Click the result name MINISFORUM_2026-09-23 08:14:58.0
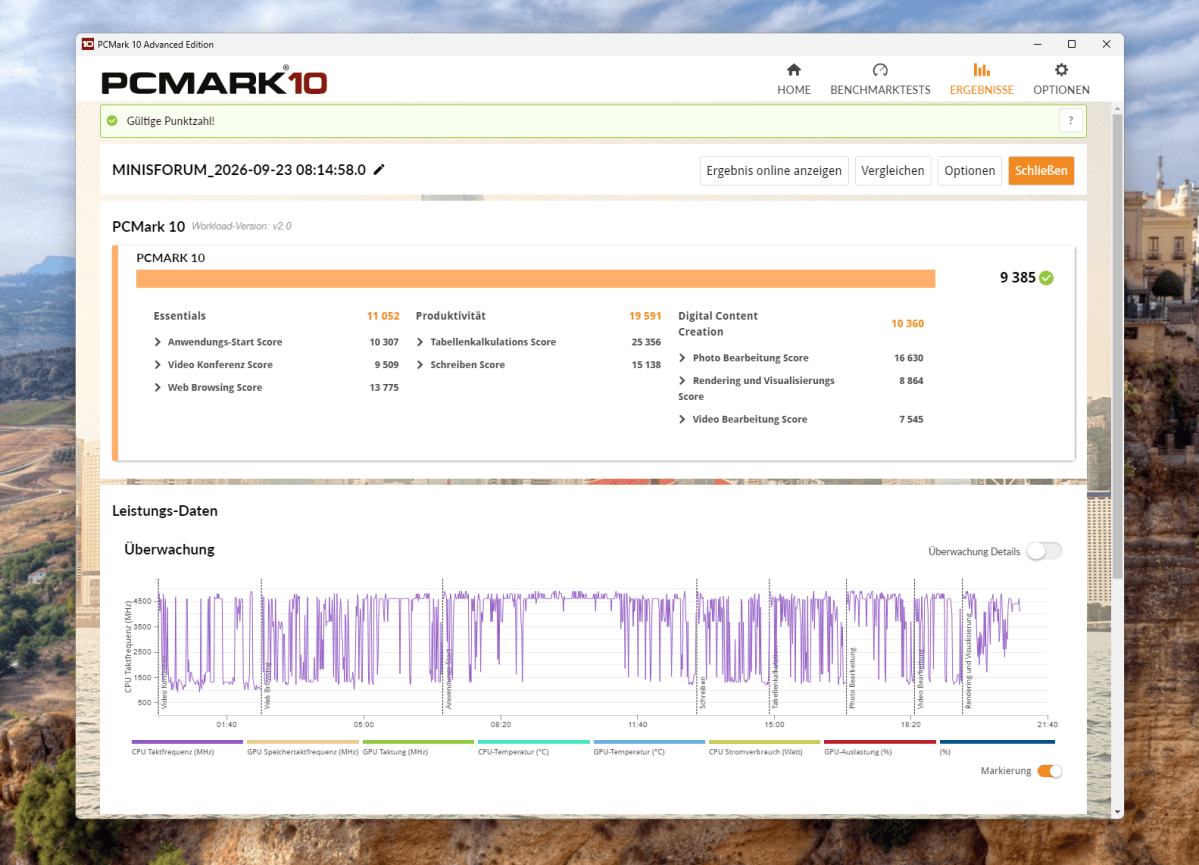 coord(239,170)
